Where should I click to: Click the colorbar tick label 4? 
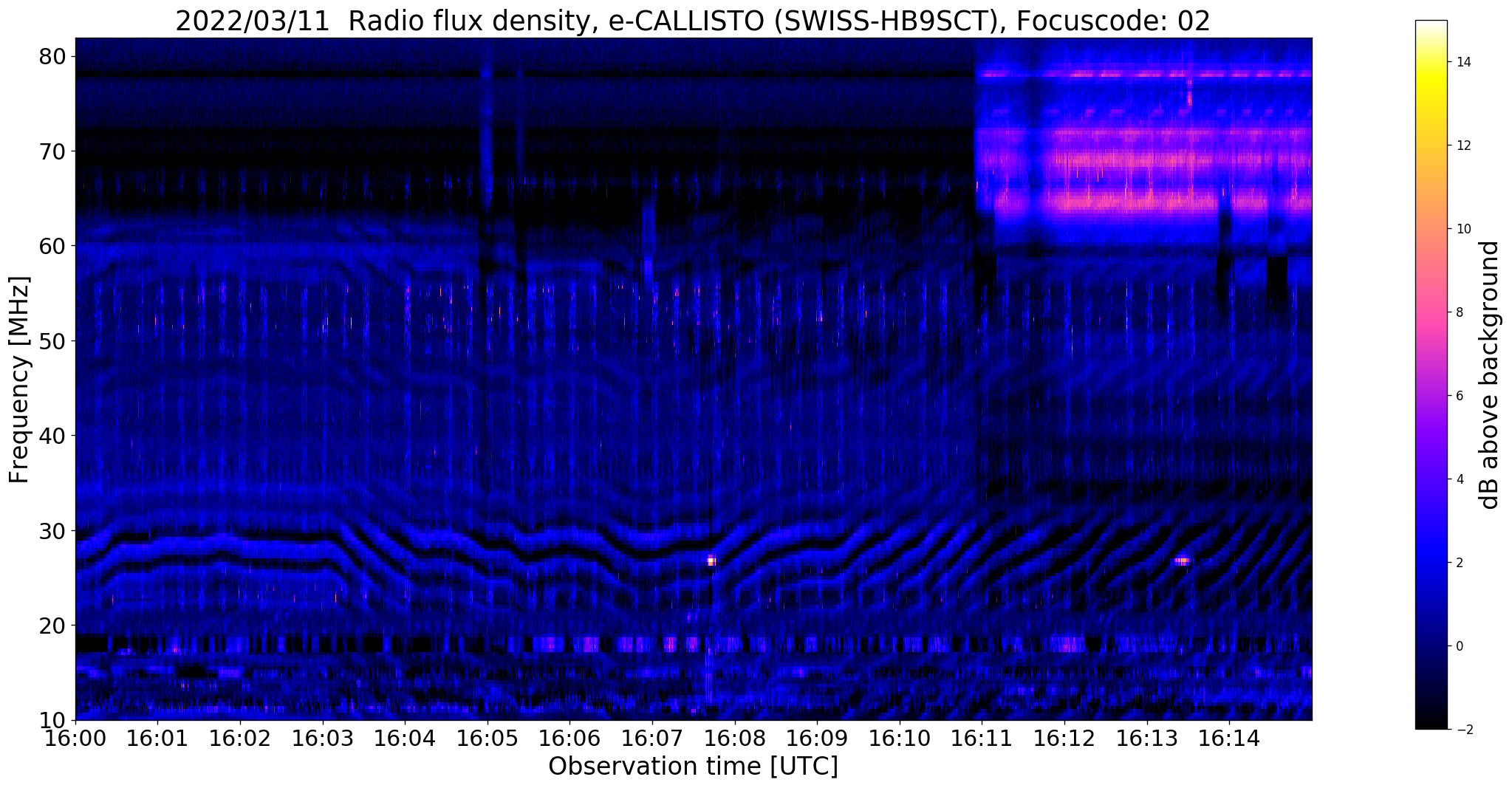pyautogui.click(x=1459, y=480)
